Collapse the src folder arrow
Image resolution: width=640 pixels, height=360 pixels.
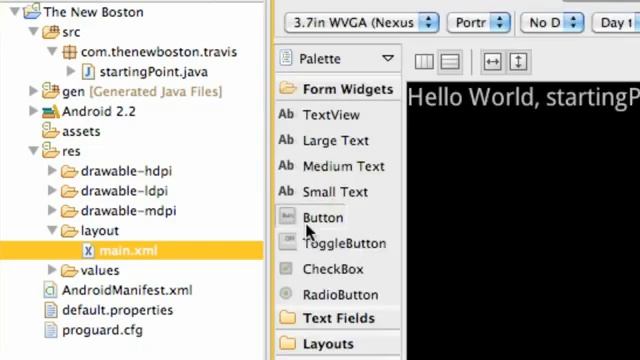pyautogui.click(x=34, y=31)
